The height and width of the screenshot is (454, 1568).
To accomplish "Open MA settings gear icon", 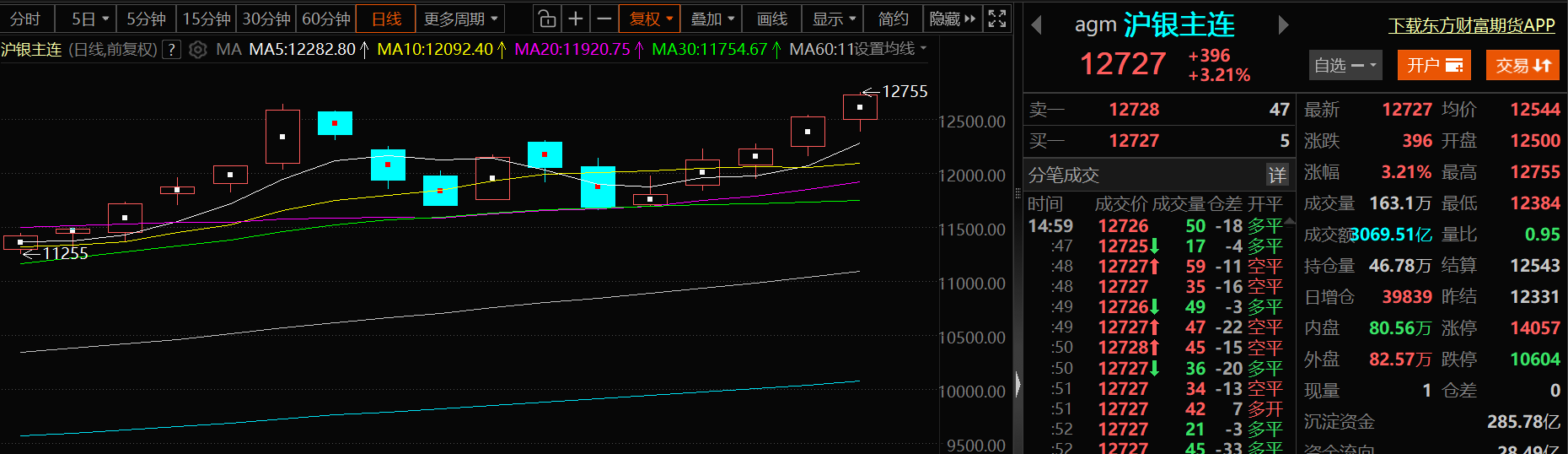I will (x=198, y=50).
